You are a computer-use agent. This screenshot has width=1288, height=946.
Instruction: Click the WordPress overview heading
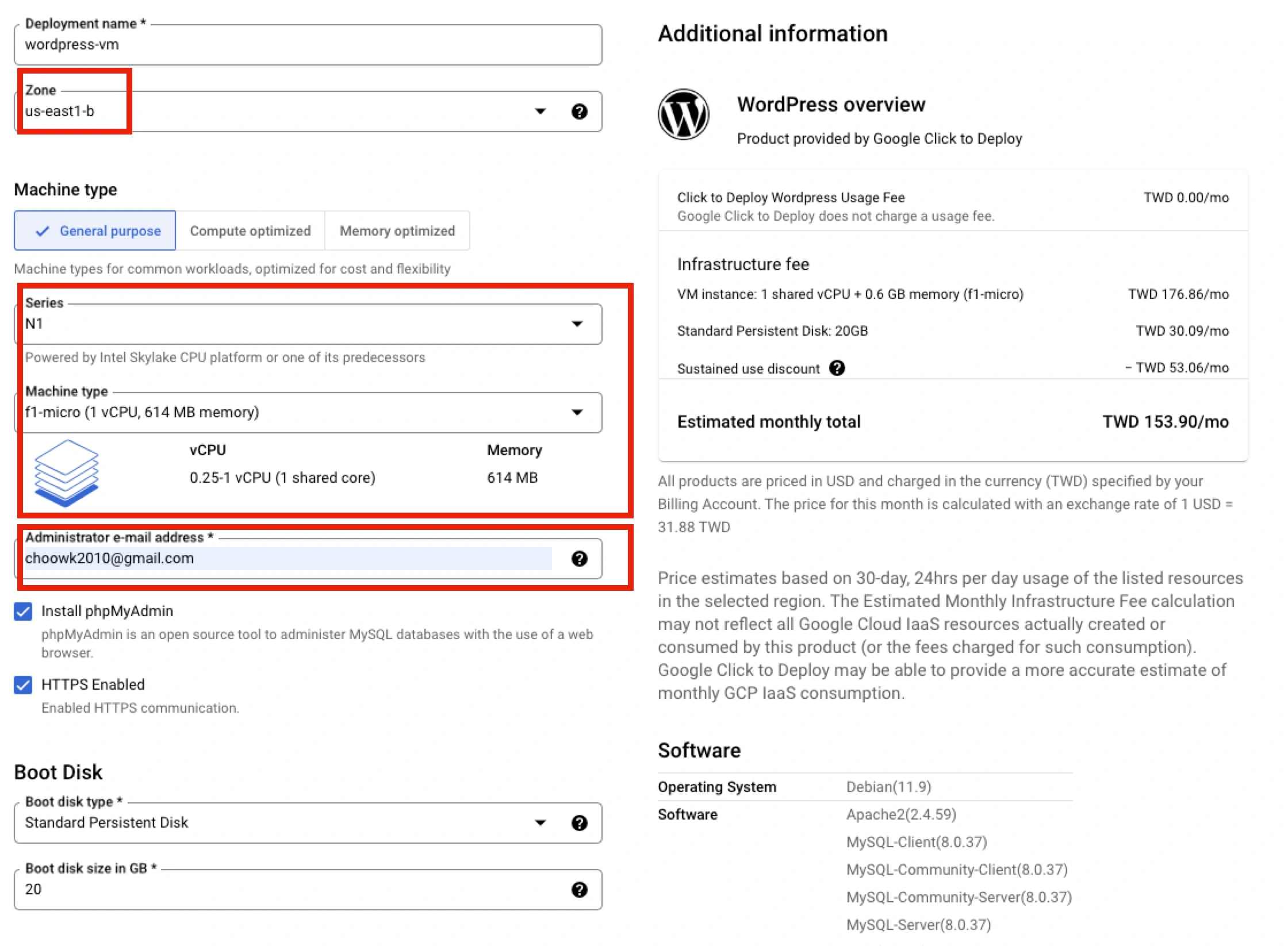pos(831,105)
